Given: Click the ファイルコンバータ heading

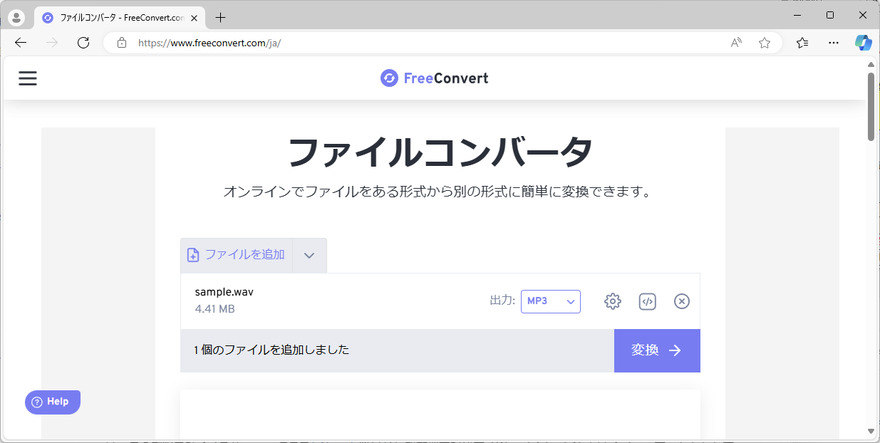Looking at the screenshot, I should pos(440,152).
